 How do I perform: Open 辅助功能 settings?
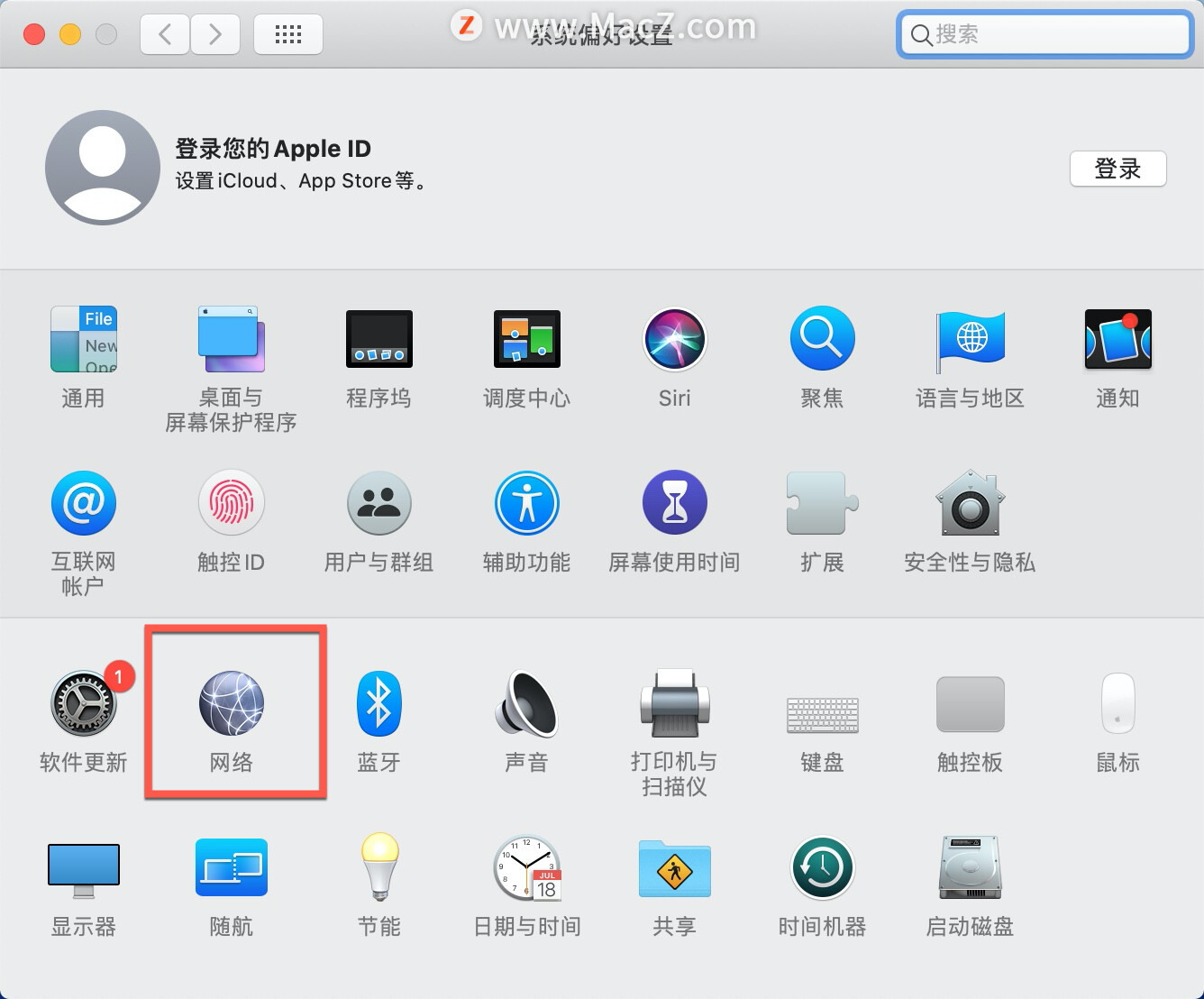click(x=526, y=503)
